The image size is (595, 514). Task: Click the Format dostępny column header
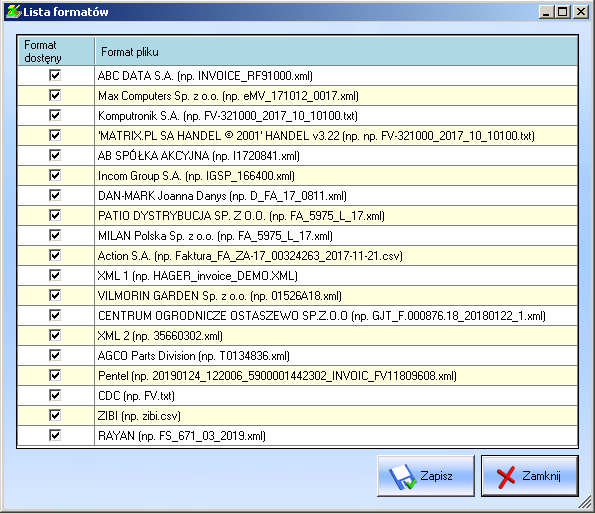pyautogui.click(x=56, y=51)
